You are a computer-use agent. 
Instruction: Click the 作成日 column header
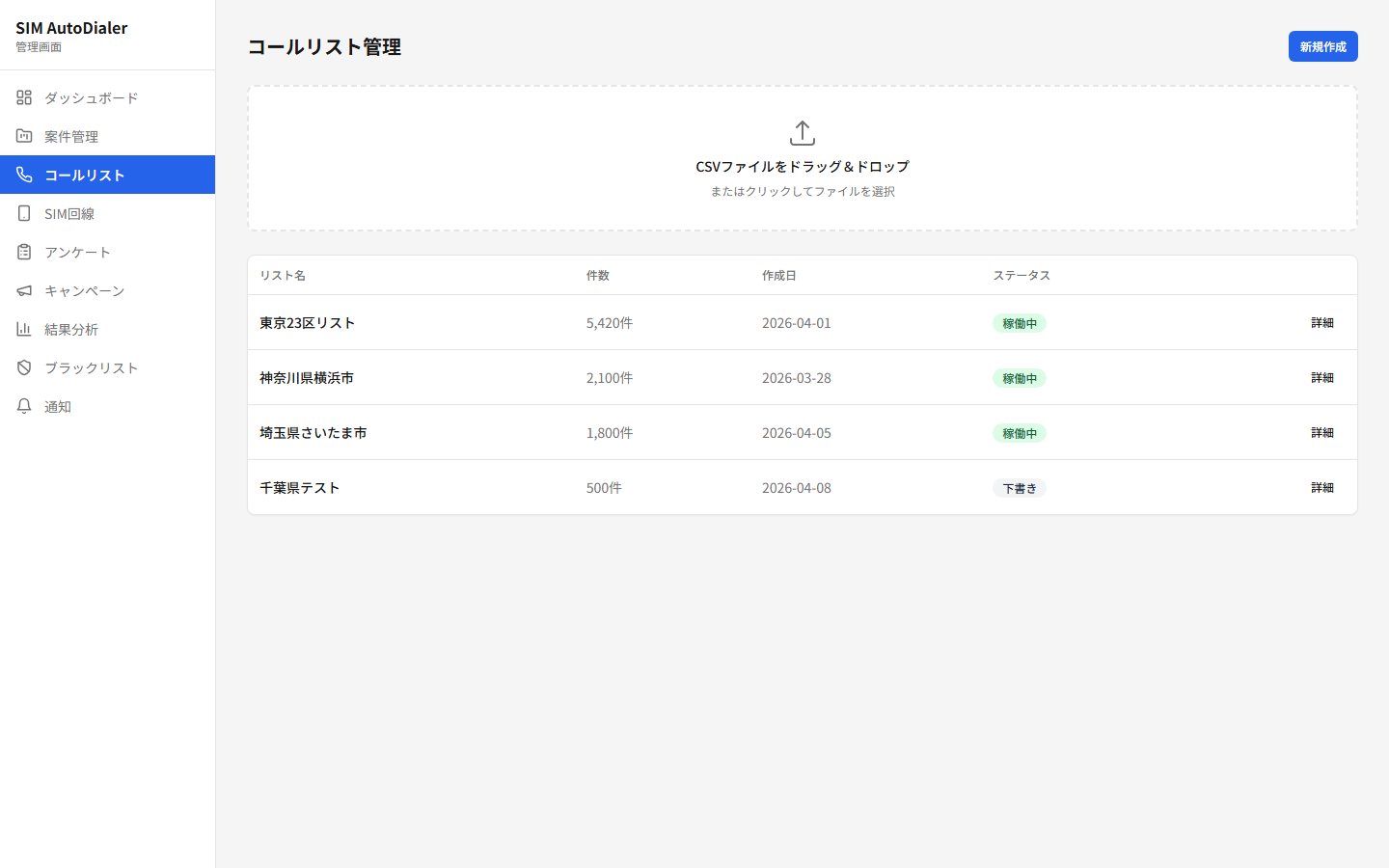[x=779, y=275]
